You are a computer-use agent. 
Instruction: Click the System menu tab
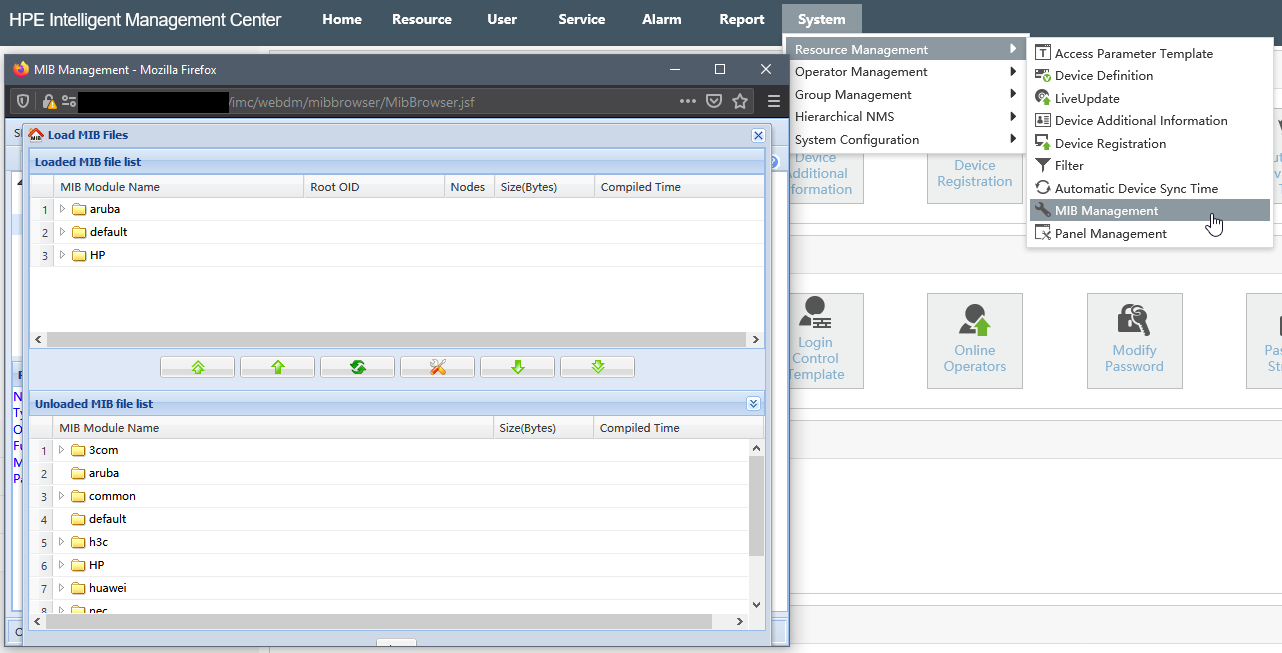[822, 19]
